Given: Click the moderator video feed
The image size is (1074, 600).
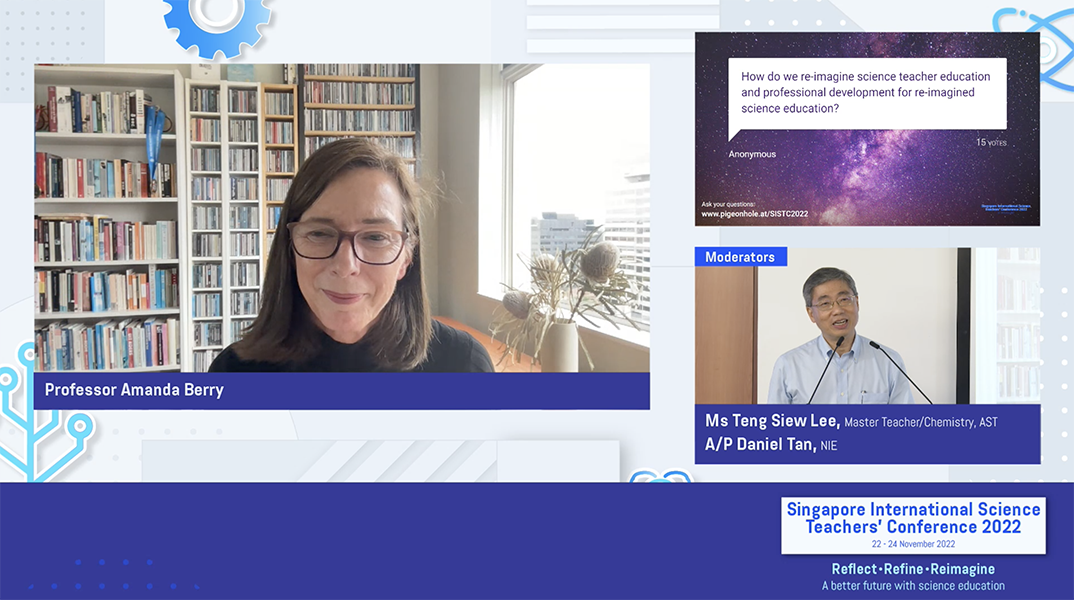Looking at the screenshot, I should (x=867, y=326).
